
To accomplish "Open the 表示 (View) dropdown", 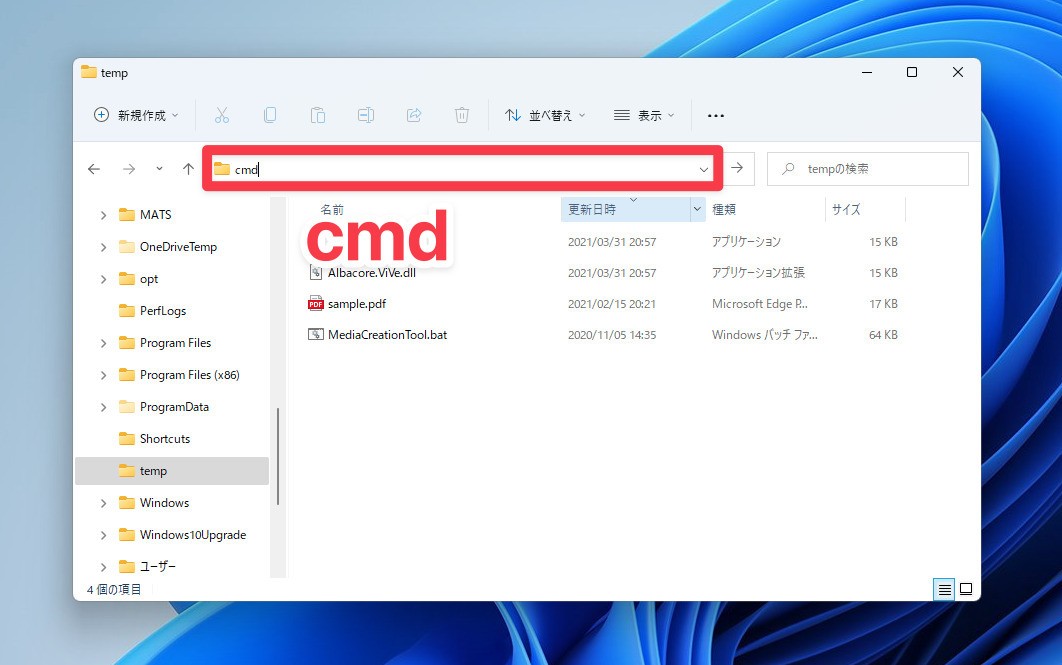I will [x=644, y=115].
